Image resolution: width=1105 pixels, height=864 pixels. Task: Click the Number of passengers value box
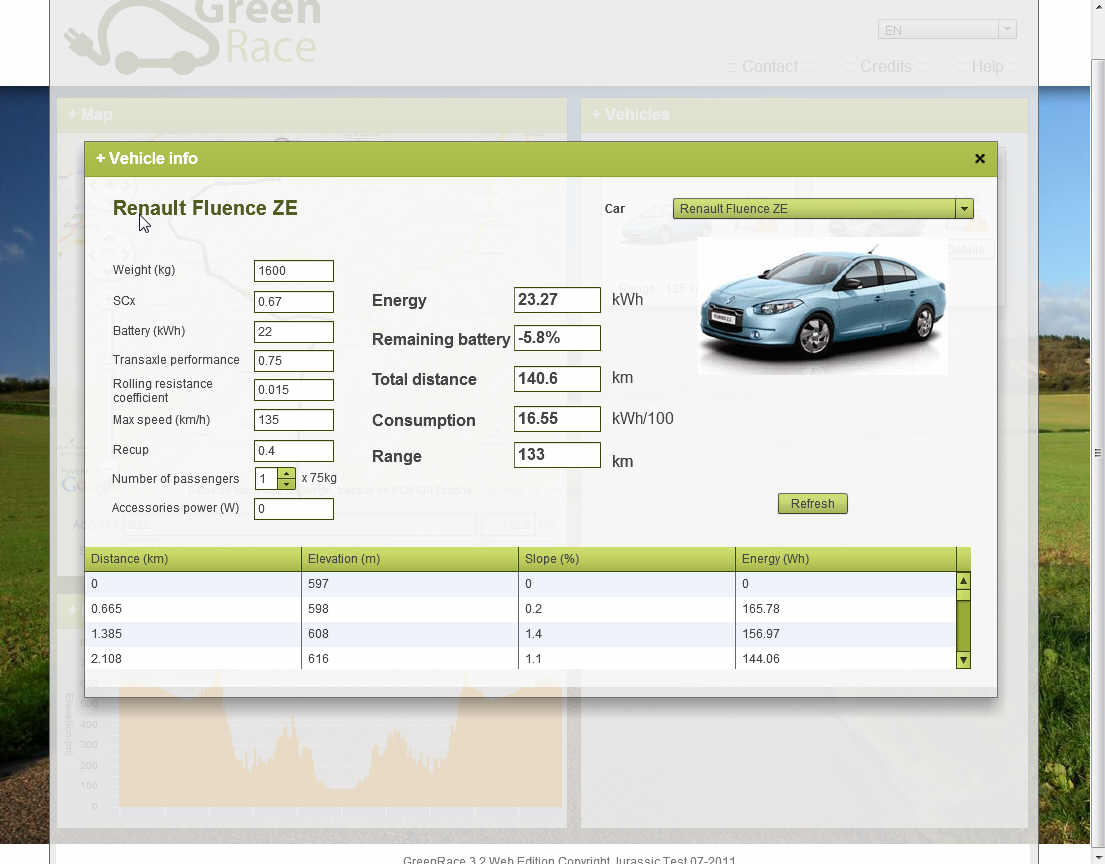coord(266,479)
